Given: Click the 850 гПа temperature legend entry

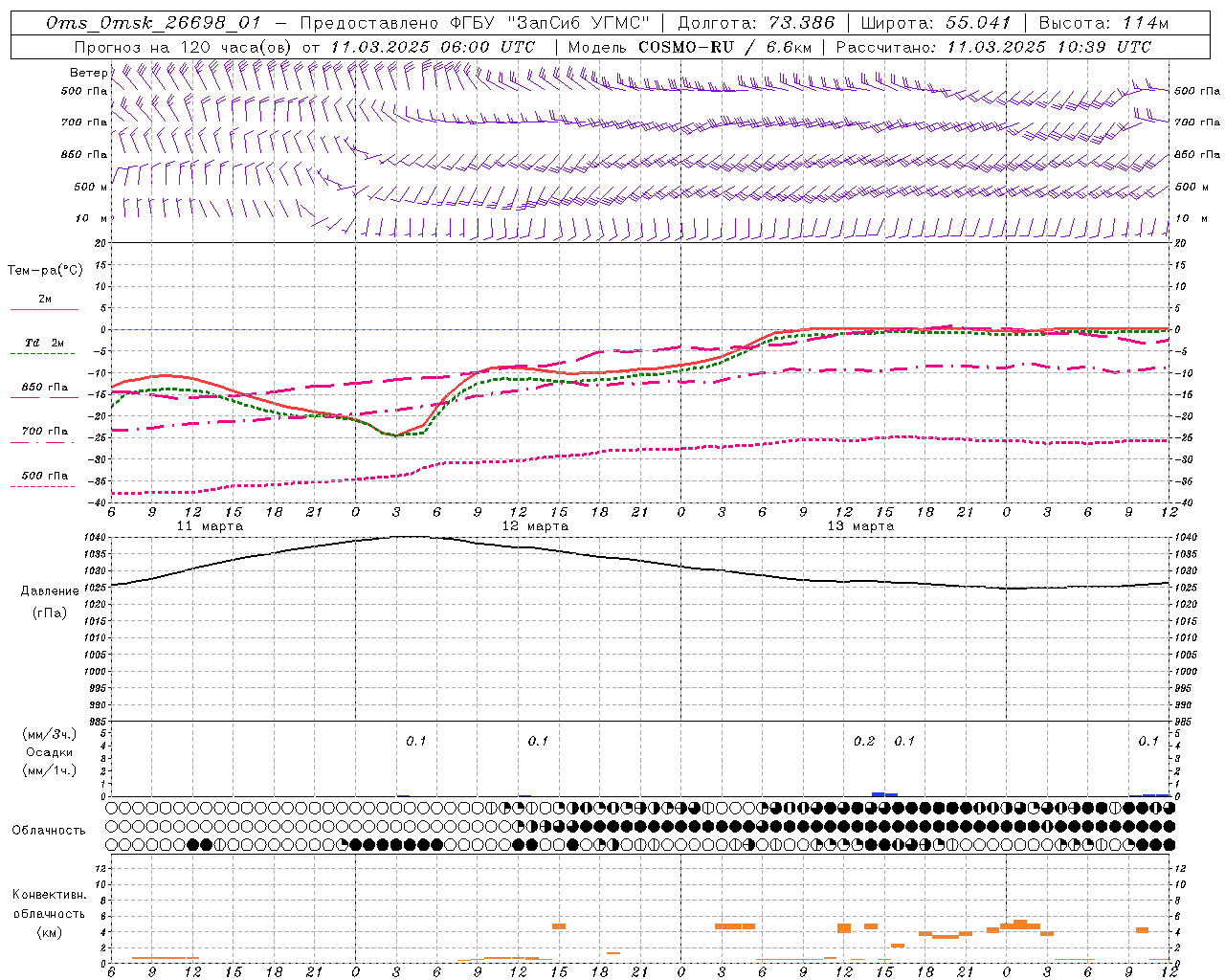Looking at the screenshot, I should [x=45, y=387].
